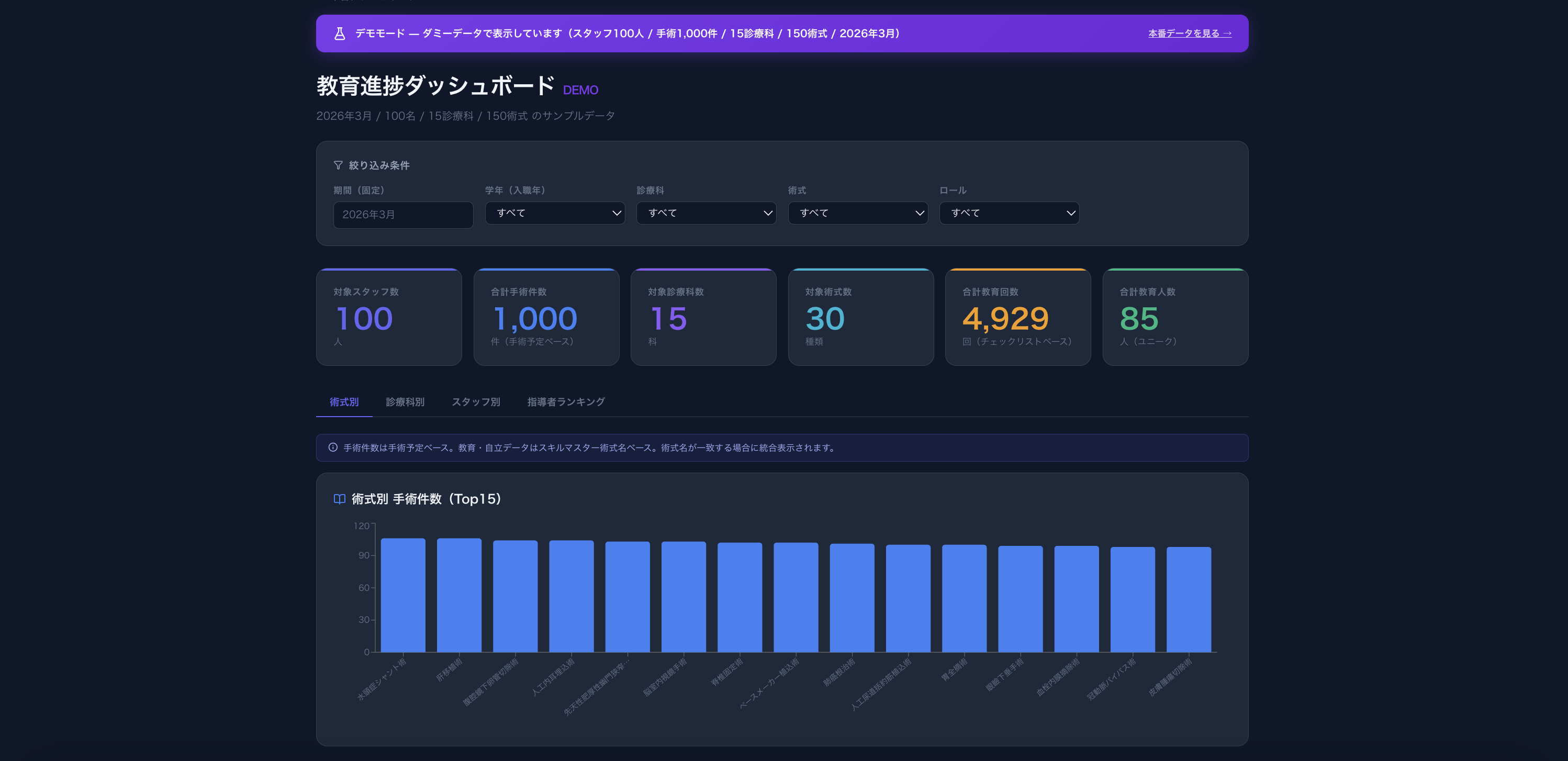Click the 脳室内視鏡手術 bar

684,597
